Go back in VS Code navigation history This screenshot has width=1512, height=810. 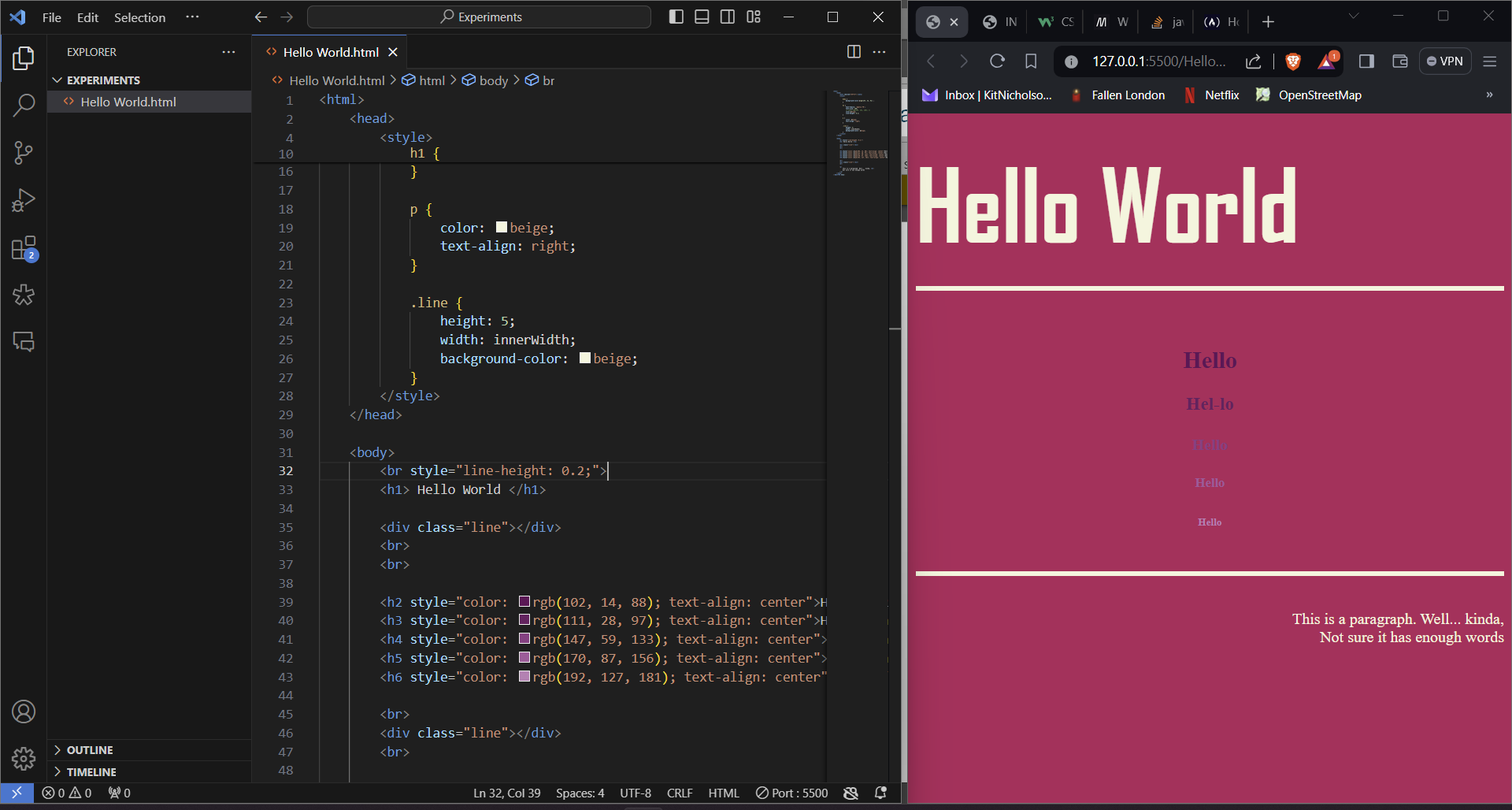click(x=261, y=17)
